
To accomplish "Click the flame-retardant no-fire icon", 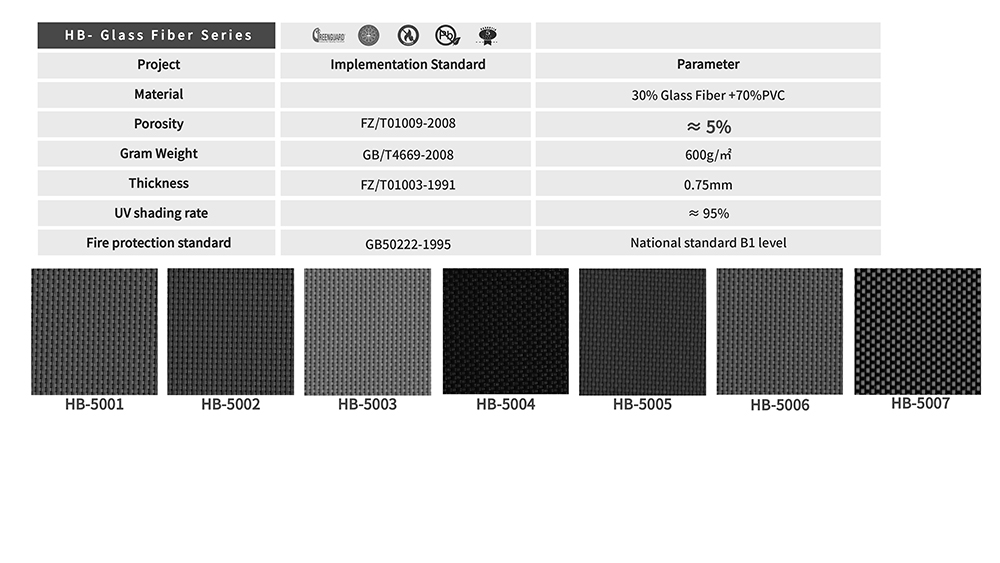I will [x=407, y=36].
